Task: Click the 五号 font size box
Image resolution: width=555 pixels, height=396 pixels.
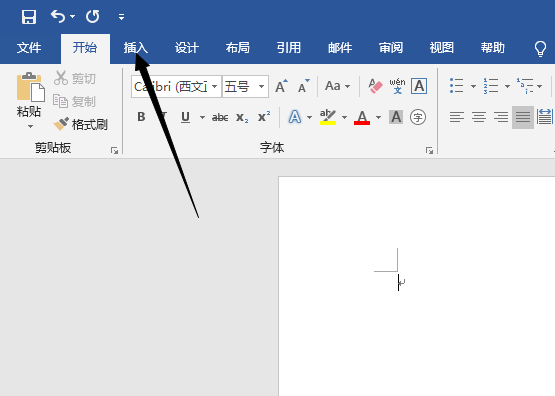Action: tap(239, 86)
